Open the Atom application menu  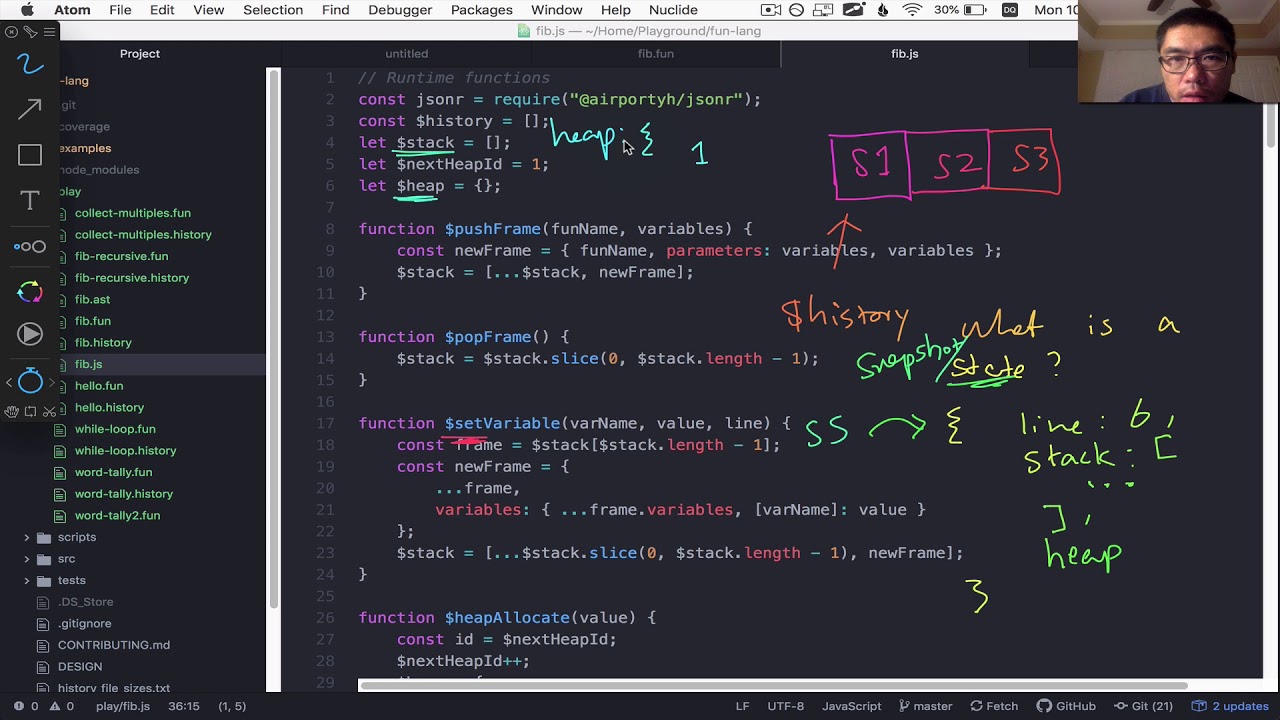pyautogui.click(x=72, y=10)
